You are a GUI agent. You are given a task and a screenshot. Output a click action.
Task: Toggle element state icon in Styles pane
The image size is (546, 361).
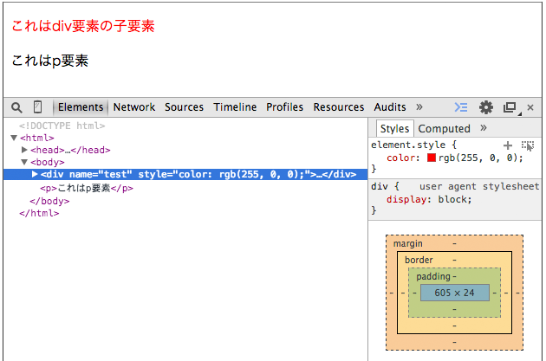528,146
